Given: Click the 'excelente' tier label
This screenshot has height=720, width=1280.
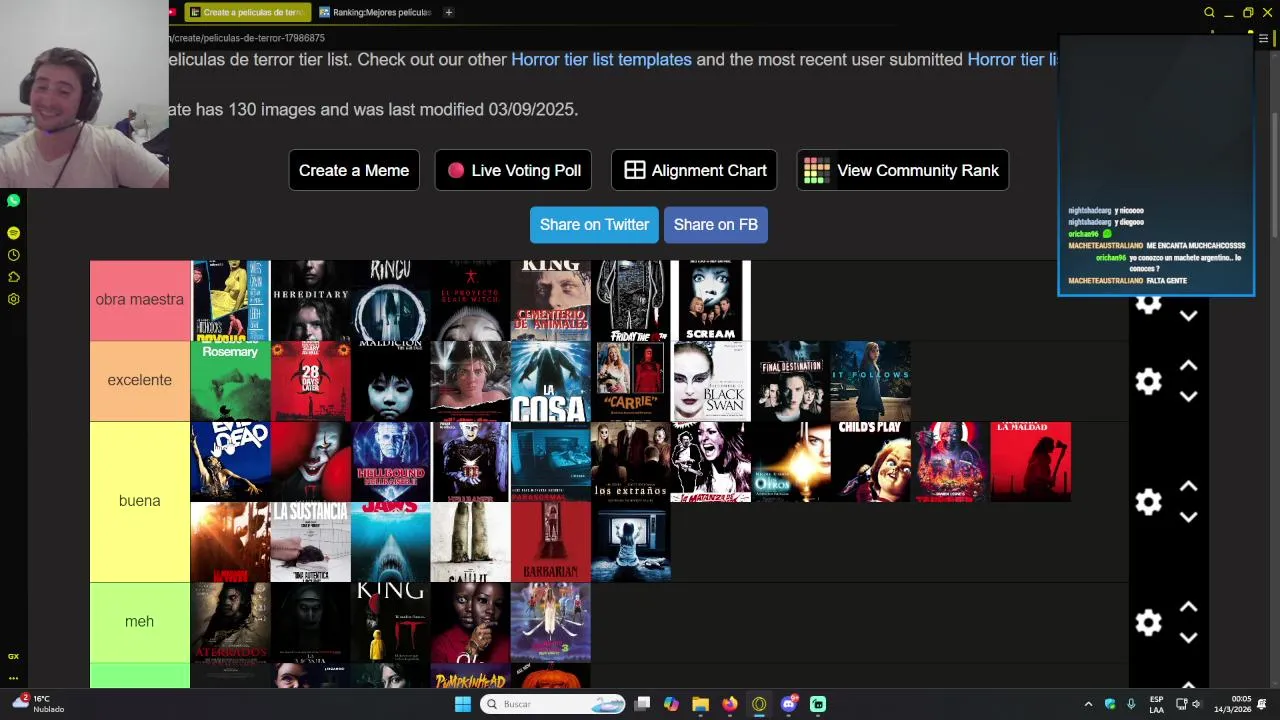Looking at the screenshot, I should (140, 381).
